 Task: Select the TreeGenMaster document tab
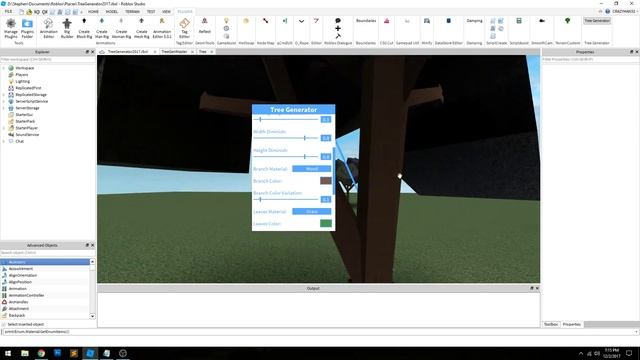[174, 52]
